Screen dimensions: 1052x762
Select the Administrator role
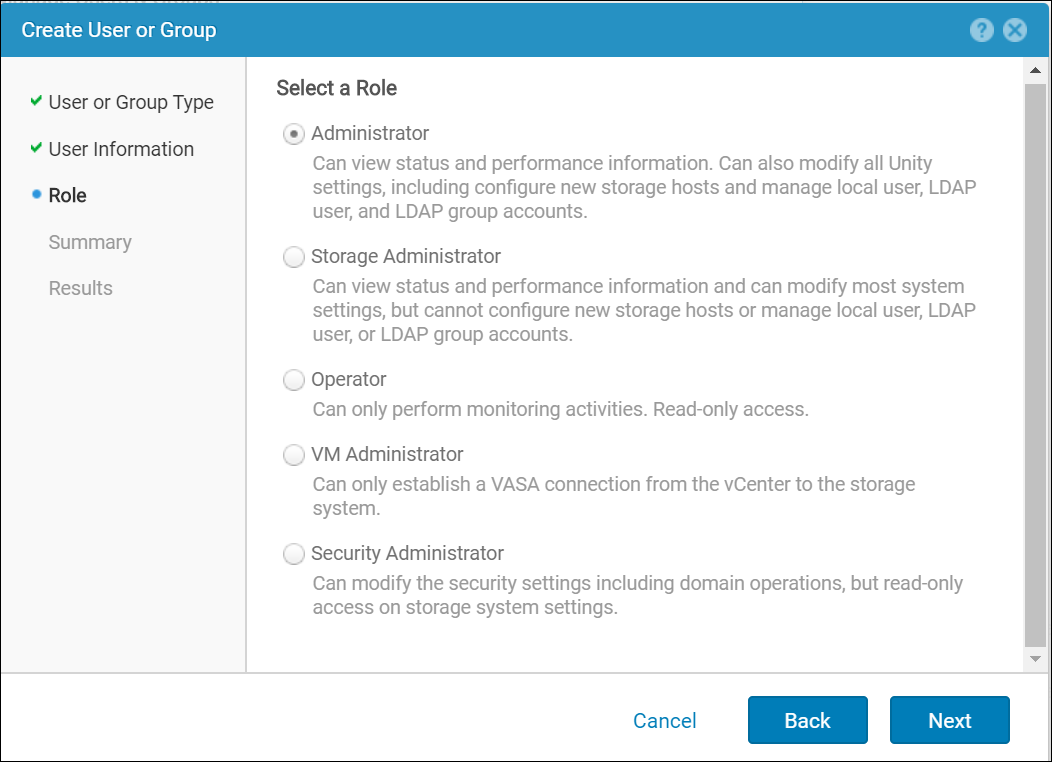pyautogui.click(x=294, y=133)
